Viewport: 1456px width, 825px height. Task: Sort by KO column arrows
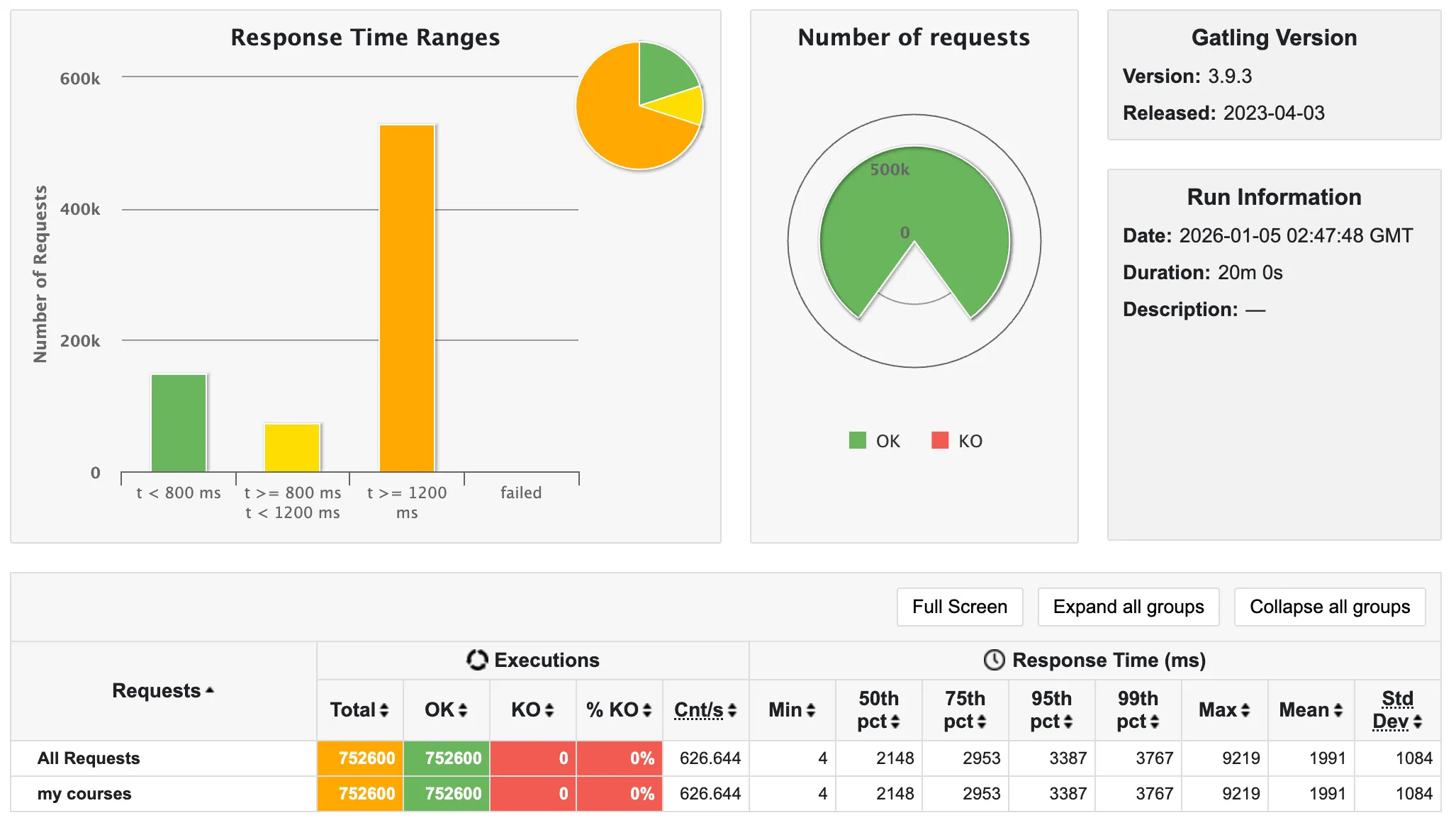(x=549, y=710)
